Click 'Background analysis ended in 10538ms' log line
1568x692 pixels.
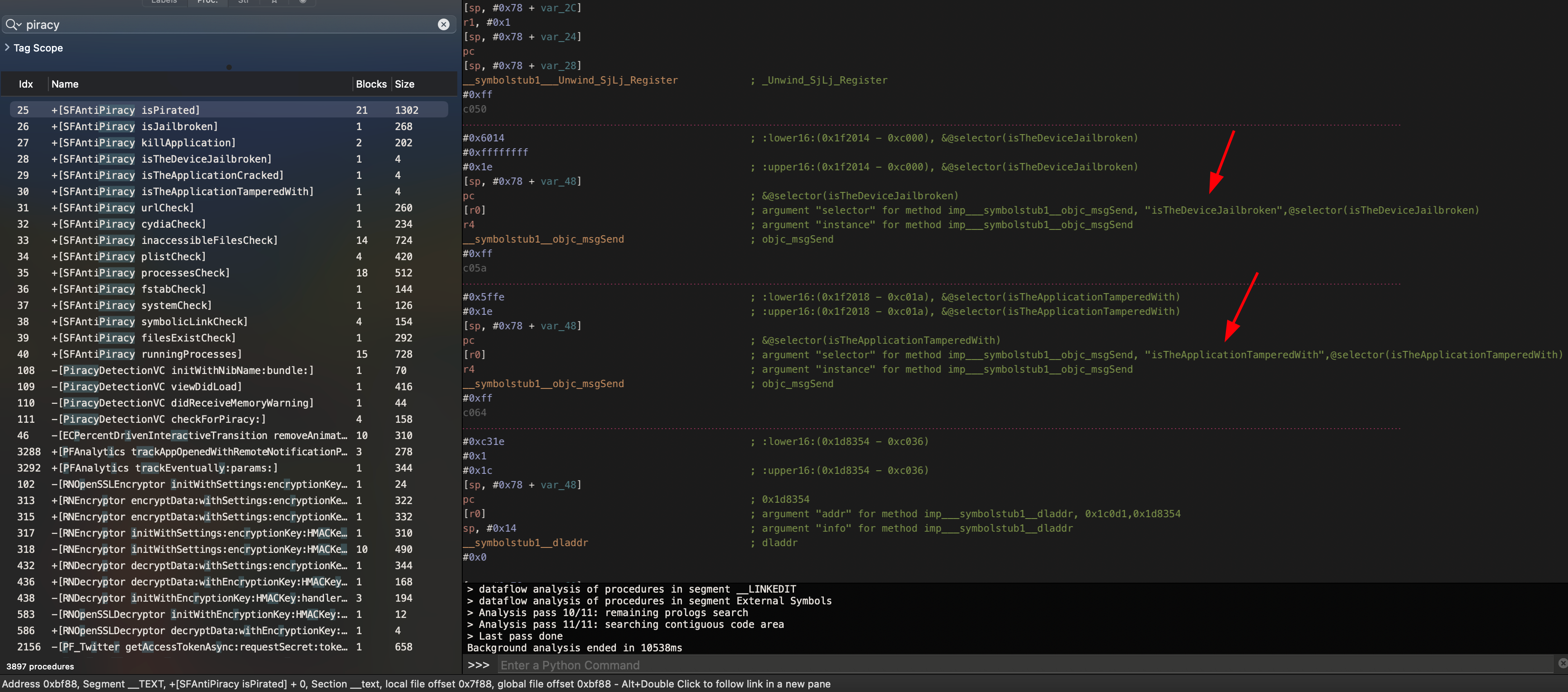point(574,648)
